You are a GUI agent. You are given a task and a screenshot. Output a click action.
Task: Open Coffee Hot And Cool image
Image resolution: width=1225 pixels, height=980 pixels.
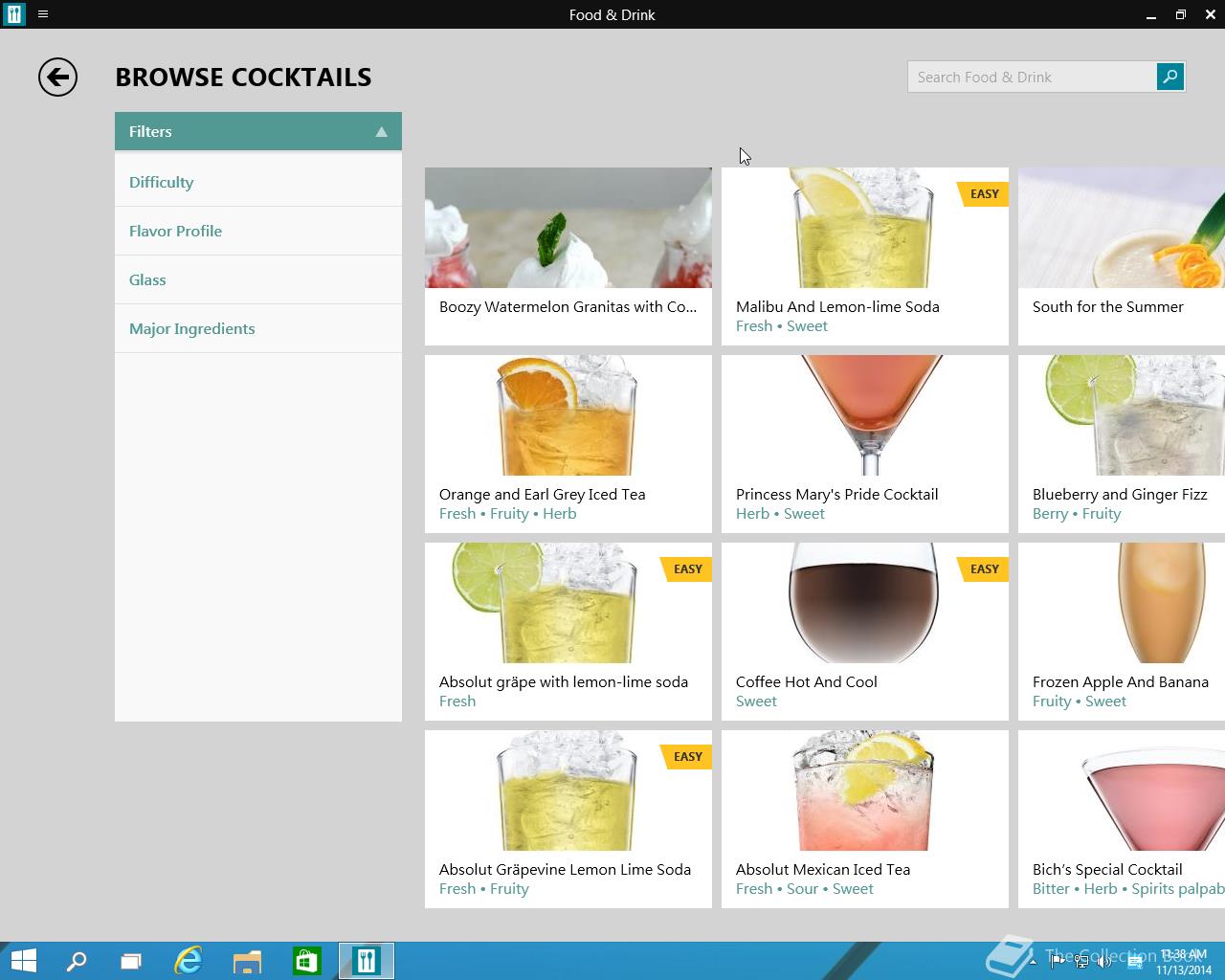pyautogui.click(x=865, y=603)
